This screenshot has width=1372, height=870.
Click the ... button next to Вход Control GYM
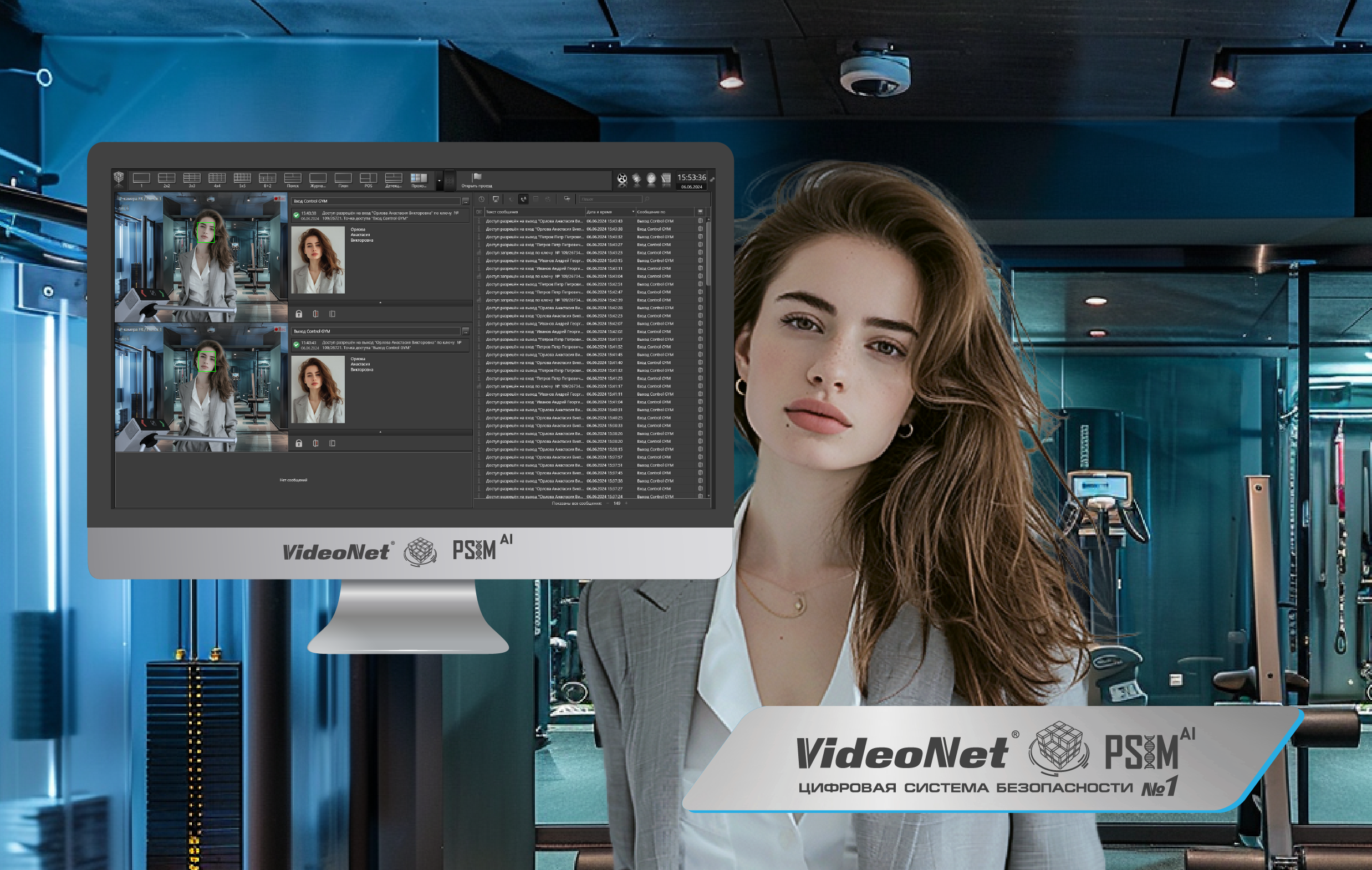click(x=466, y=201)
